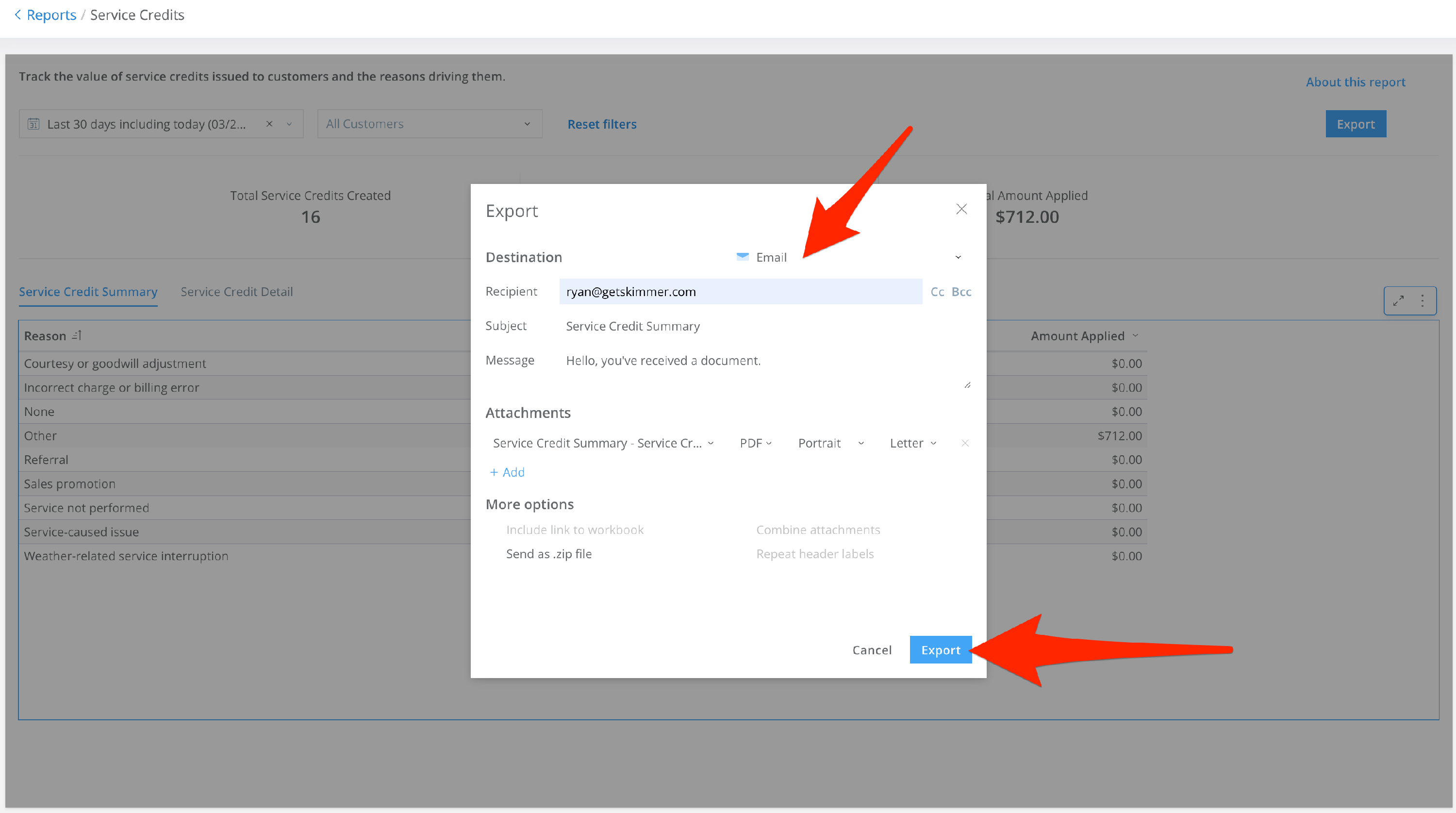Viewport: 1456px width, 813px height.
Task: Go back to Reports via breadcrumb
Action: pyautogui.click(x=51, y=15)
